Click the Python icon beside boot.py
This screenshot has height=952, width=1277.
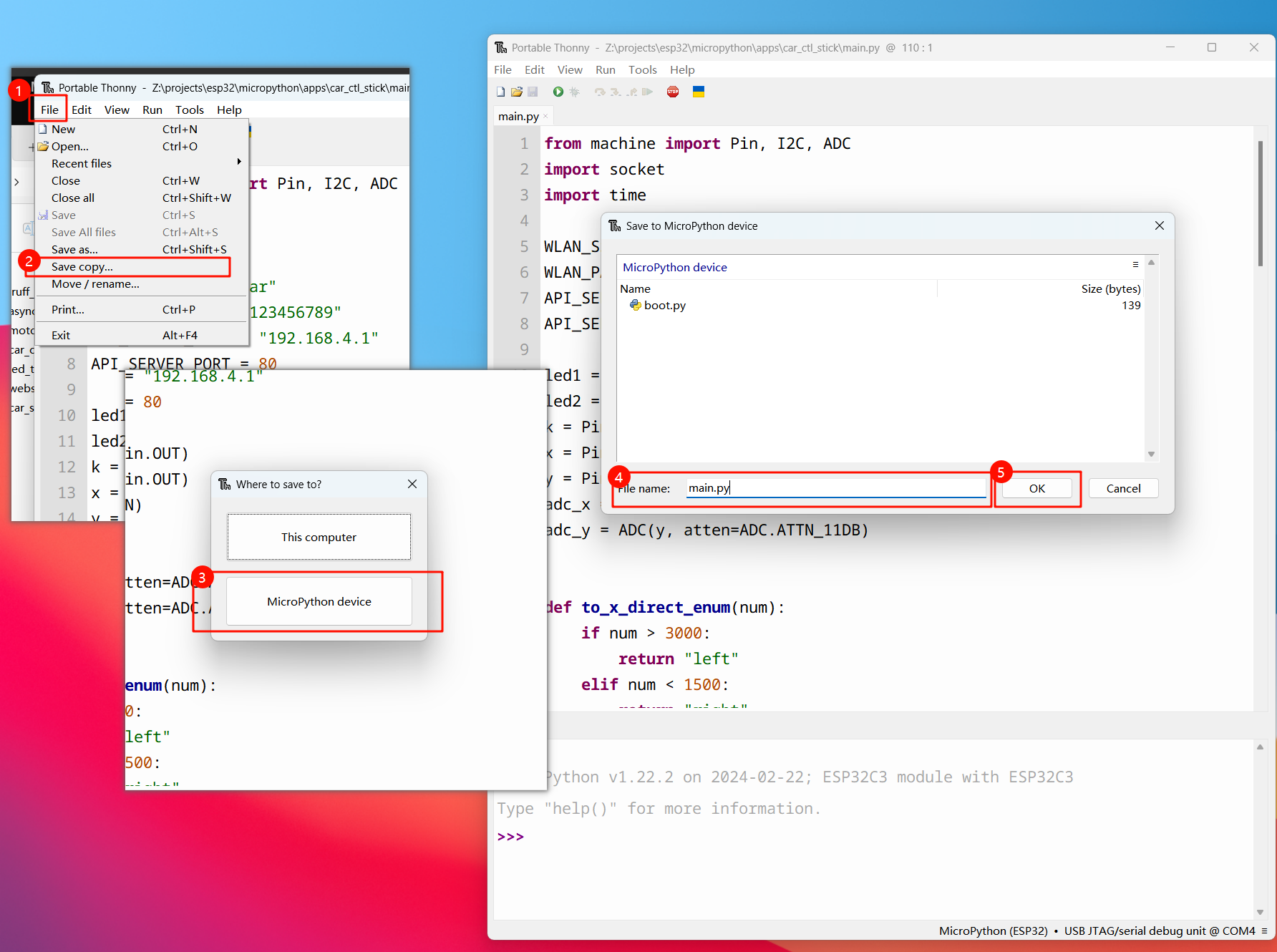point(635,305)
